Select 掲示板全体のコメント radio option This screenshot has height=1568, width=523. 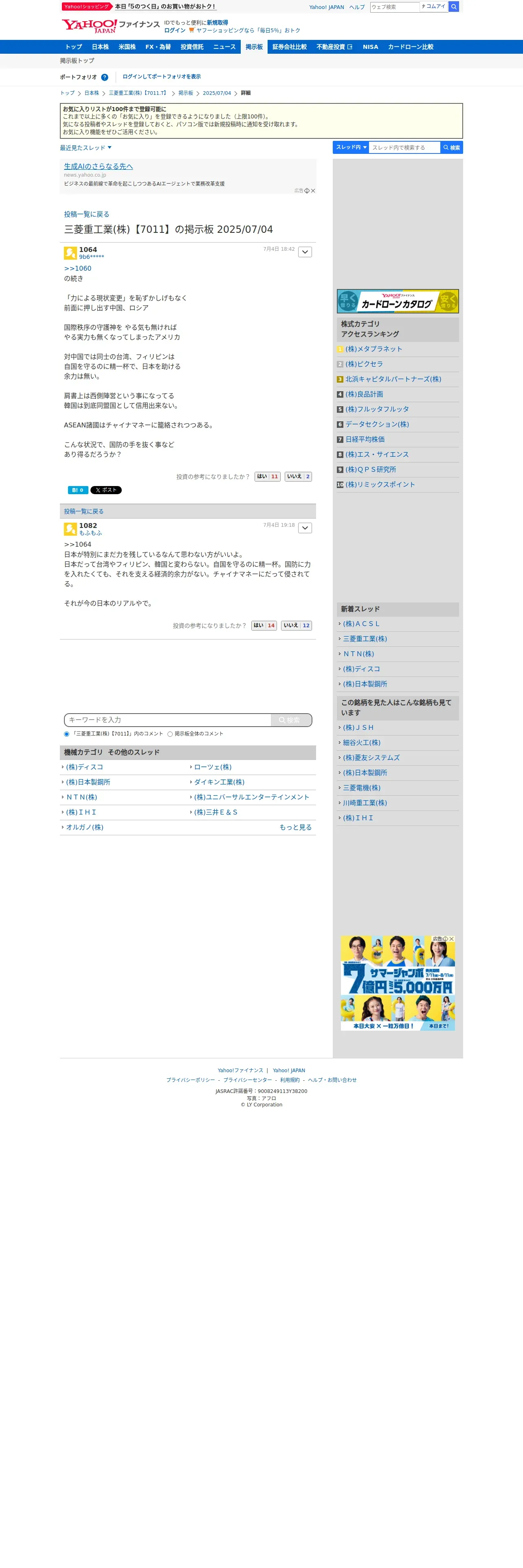[170, 734]
